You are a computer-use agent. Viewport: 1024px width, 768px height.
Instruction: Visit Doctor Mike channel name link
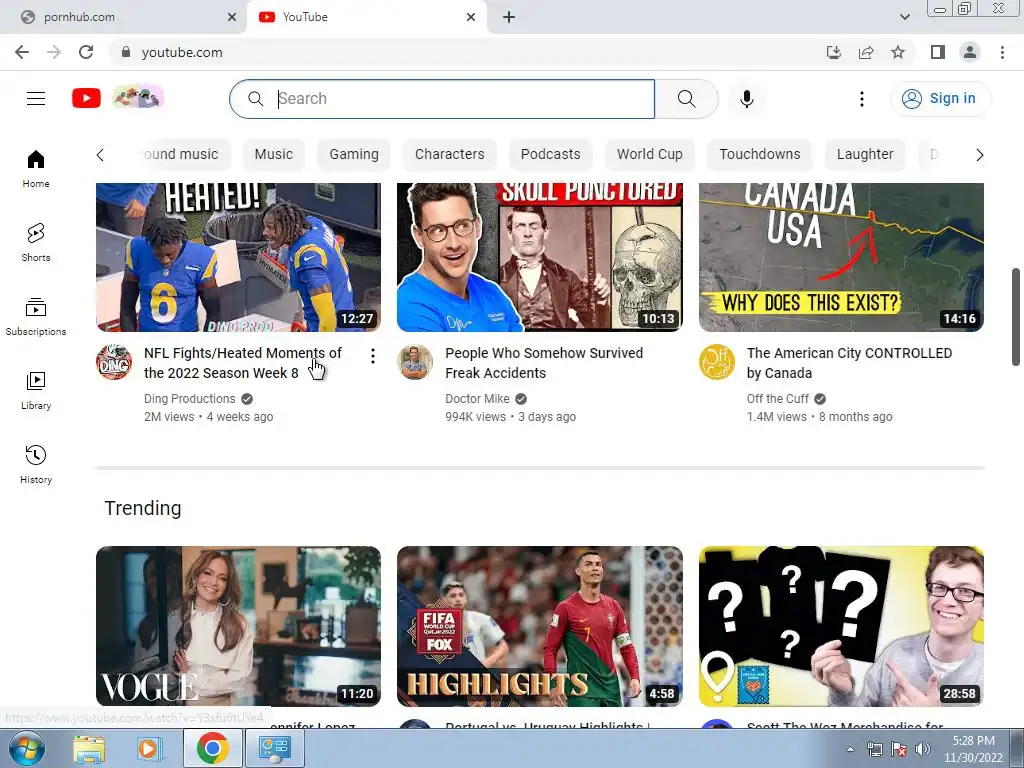pos(477,398)
